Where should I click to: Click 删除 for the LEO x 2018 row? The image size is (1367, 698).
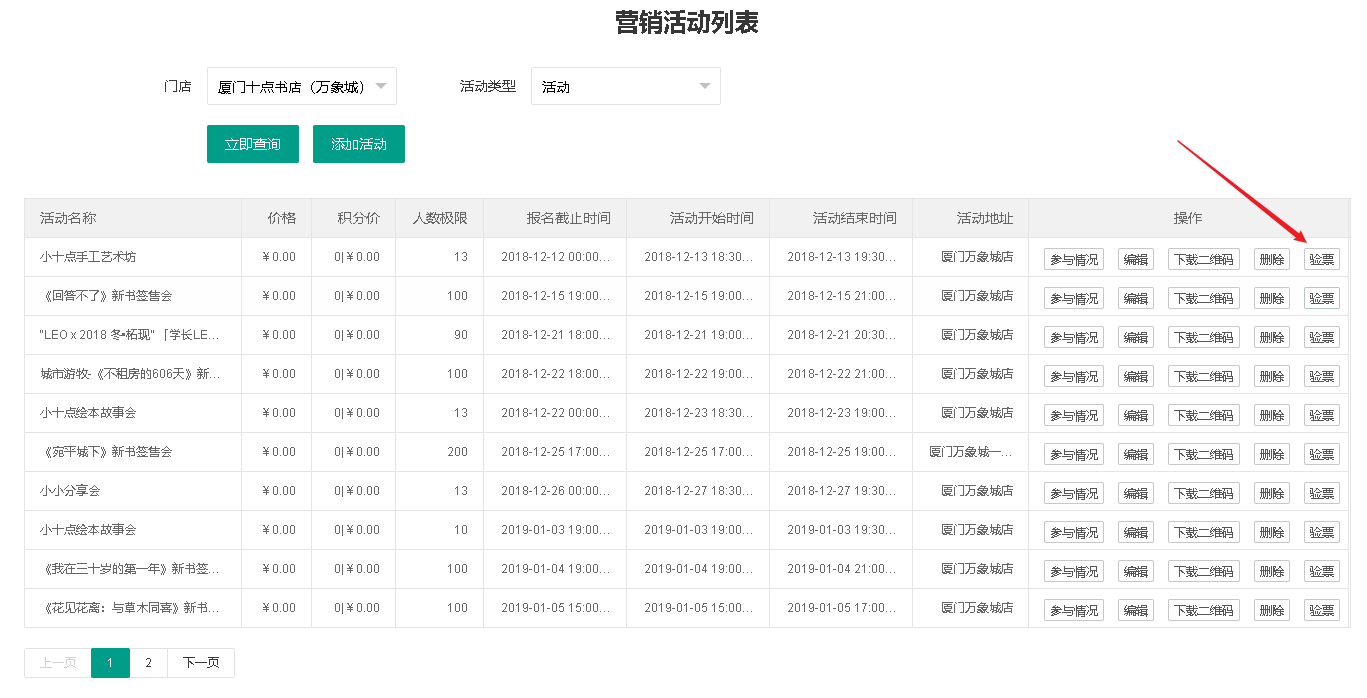tap(1271, 337)
